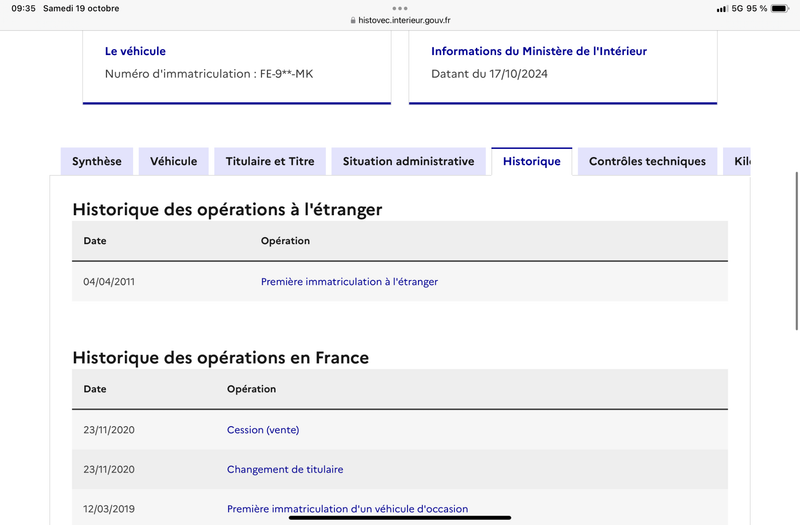Switch to the Véhicule tab

pos(173,161)
